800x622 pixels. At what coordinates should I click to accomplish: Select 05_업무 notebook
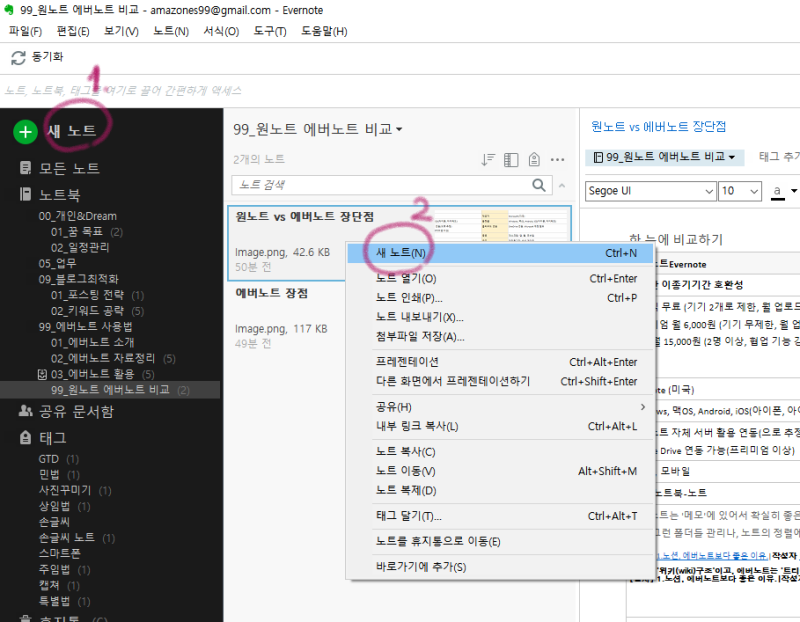coord(57,264)
